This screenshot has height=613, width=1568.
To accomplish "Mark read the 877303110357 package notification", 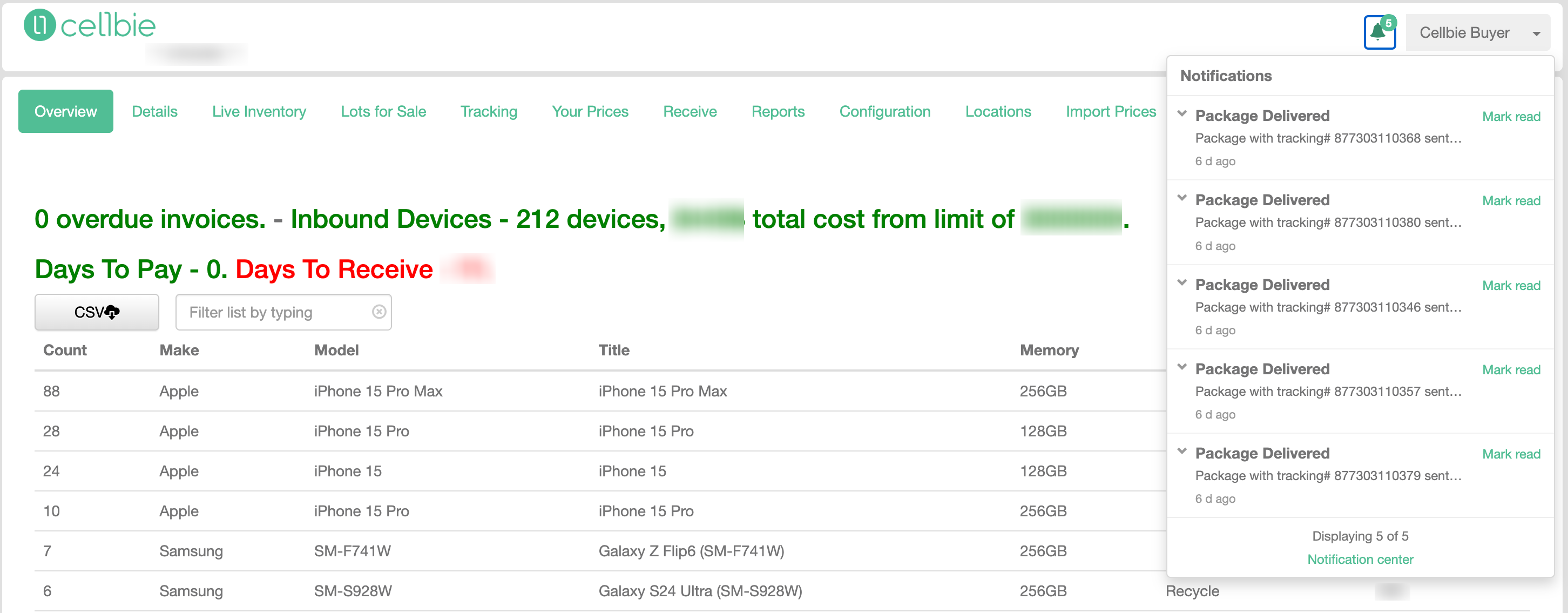I will [x=1511, y=369].
